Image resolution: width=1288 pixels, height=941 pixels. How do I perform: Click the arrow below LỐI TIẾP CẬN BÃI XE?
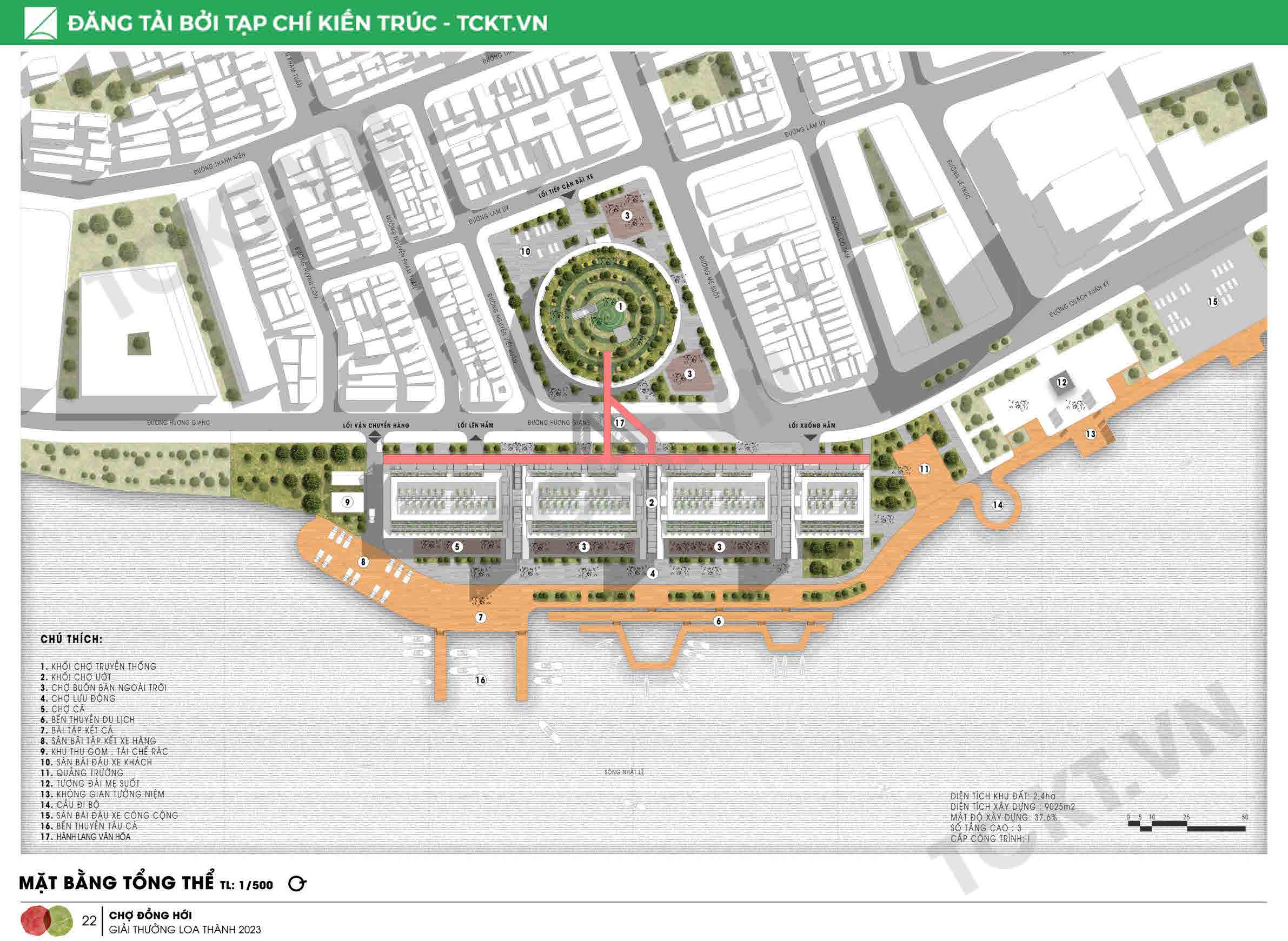(x=568, y=195)
